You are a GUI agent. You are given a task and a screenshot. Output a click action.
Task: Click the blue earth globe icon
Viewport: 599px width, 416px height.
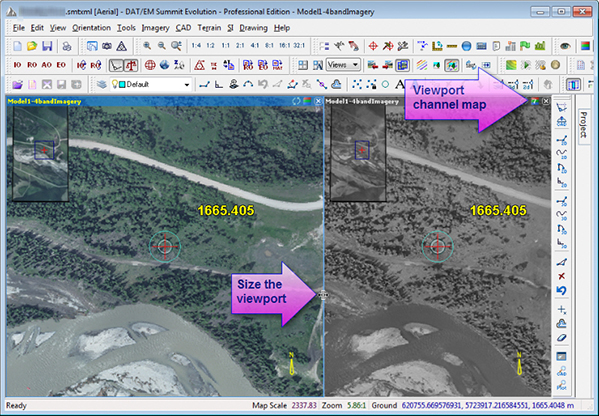(x=165, y=65)
